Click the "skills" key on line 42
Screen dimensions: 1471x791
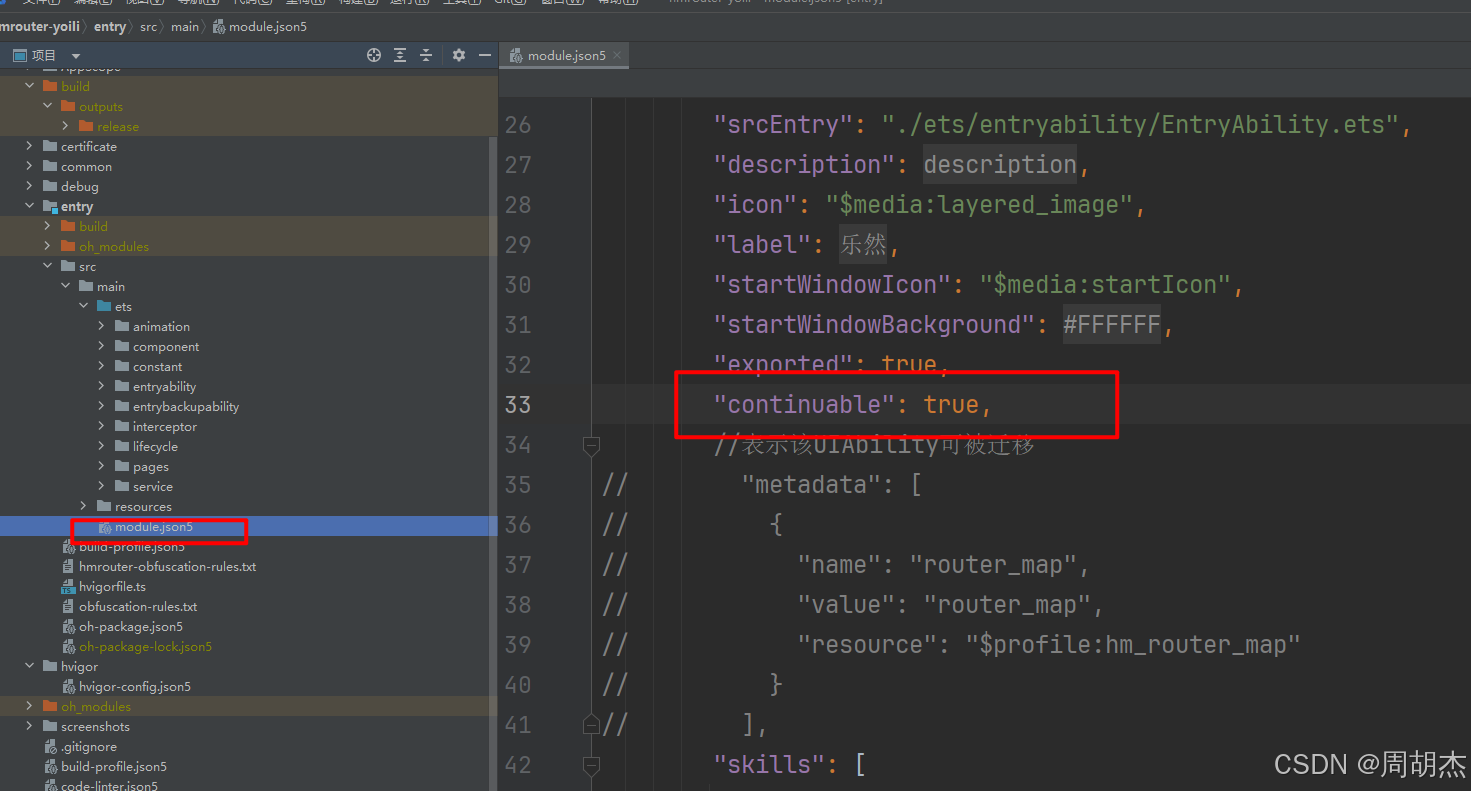click(x=769, y=764)
